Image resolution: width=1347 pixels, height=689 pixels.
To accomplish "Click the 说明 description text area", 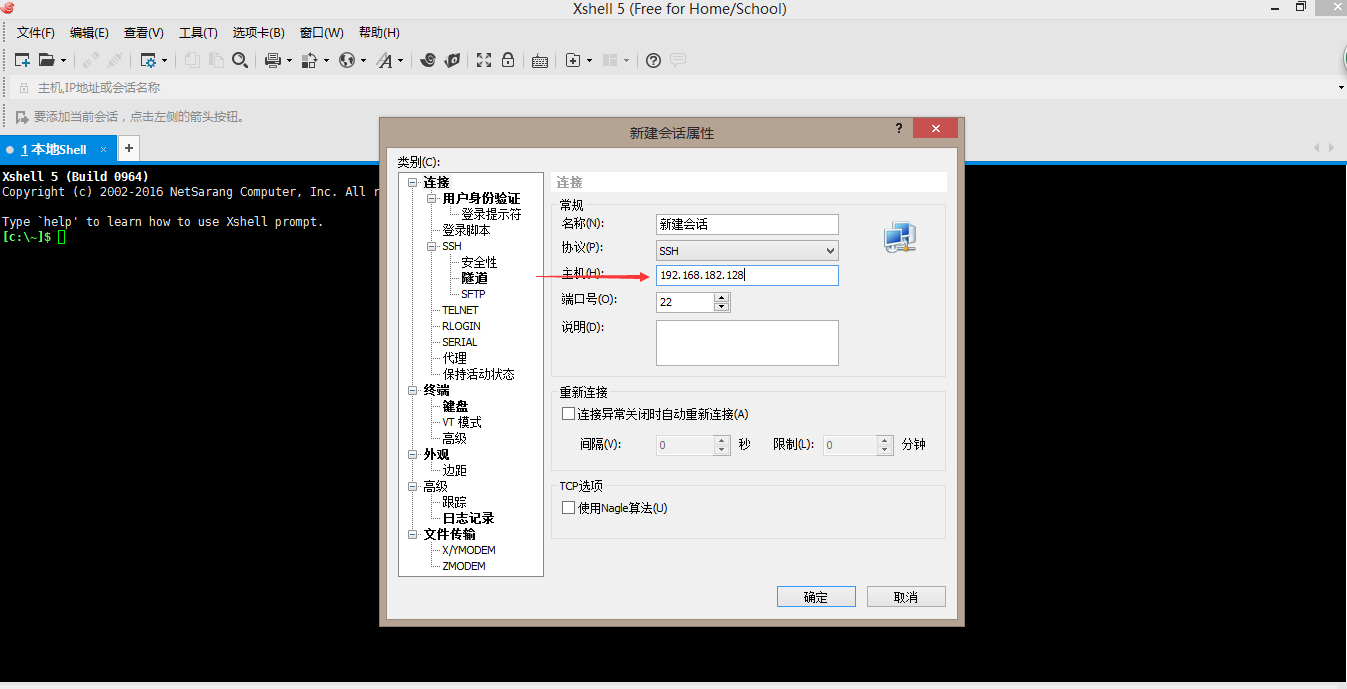I will (747, 343).
